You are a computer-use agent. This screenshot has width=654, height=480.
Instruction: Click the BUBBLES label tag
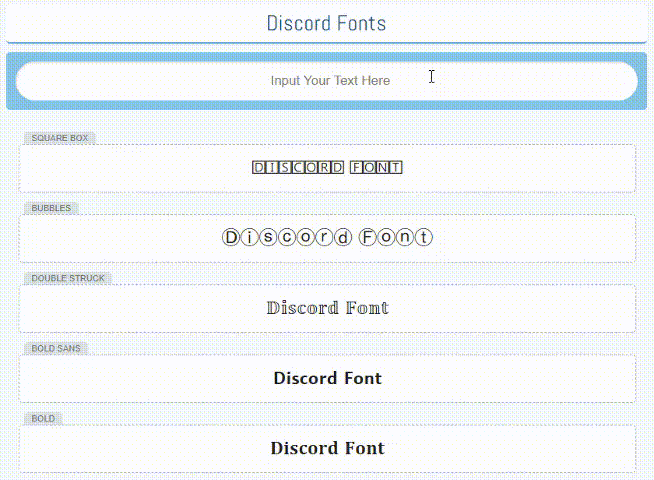tap(51, 208)
